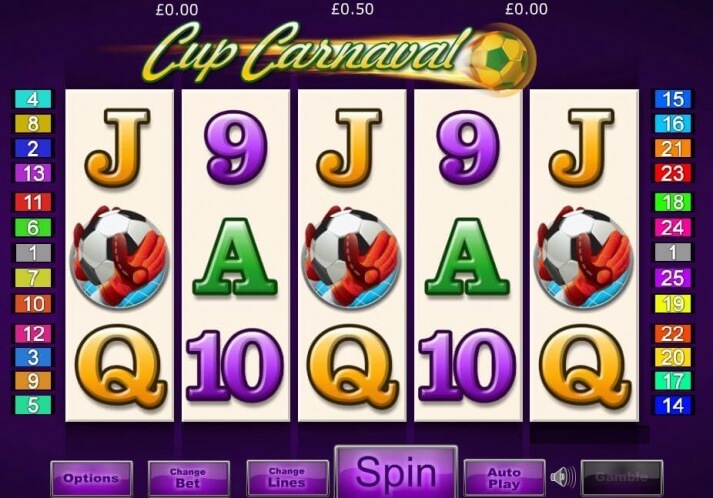Open the Change Bet control

click(x=188, y=478)
